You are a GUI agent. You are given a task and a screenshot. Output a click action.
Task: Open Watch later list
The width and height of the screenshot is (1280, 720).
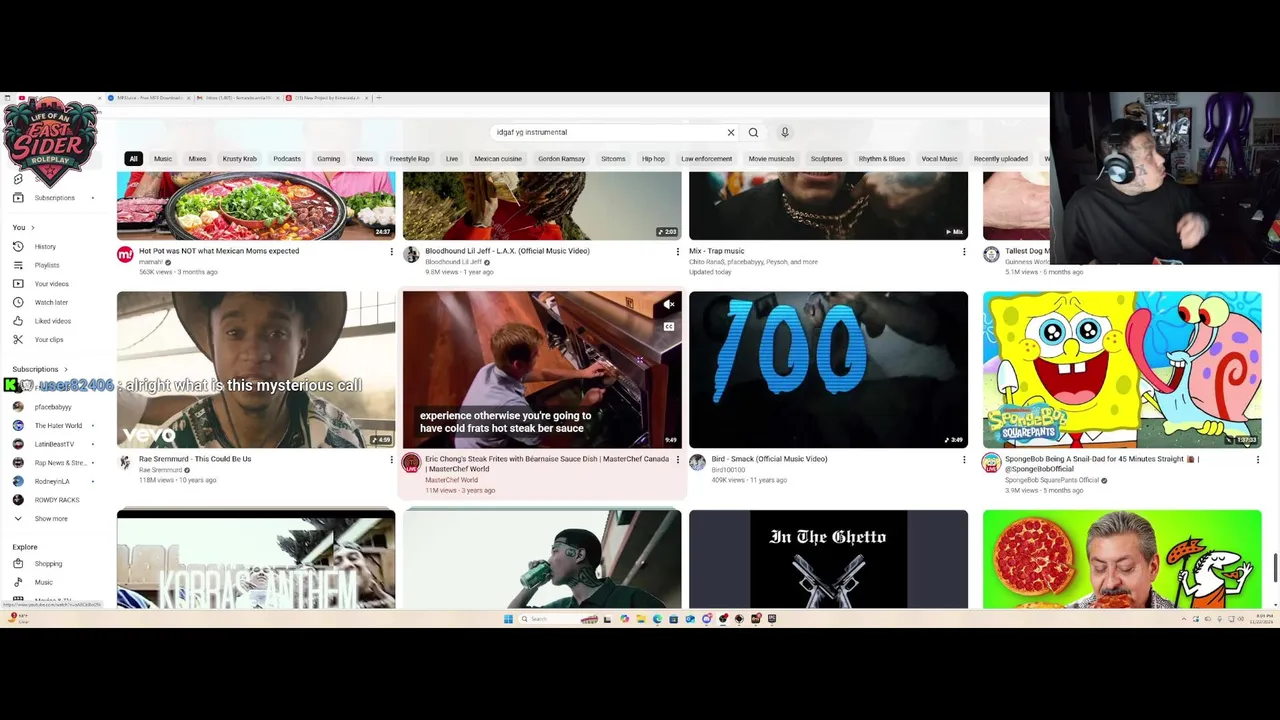point(51,302)
